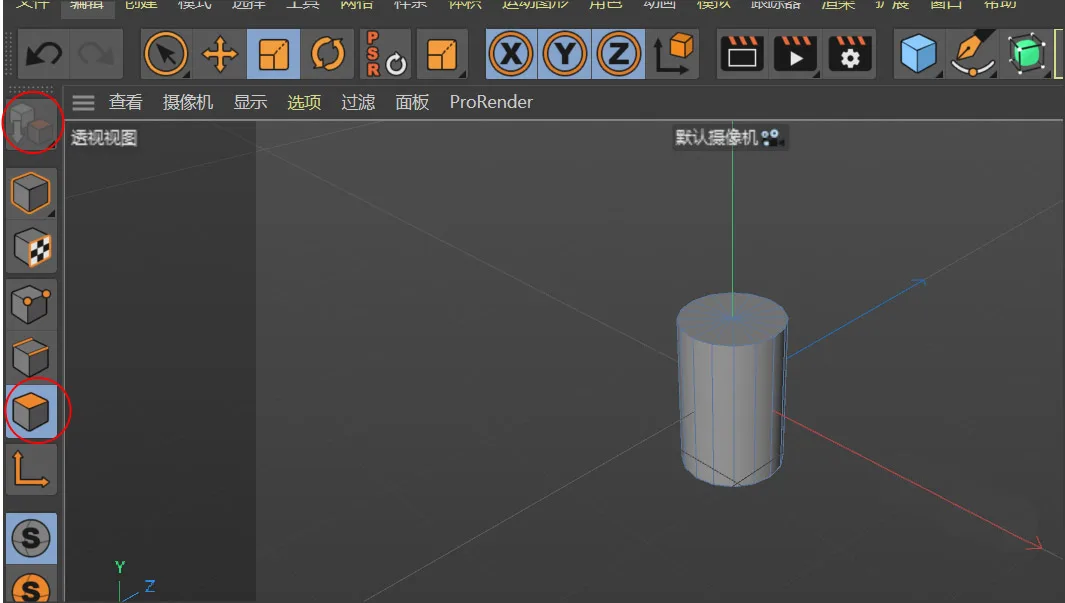Click the cylinder's top cap face
The height and width of the screenshot is (603, 1065).
click(732, 318)
